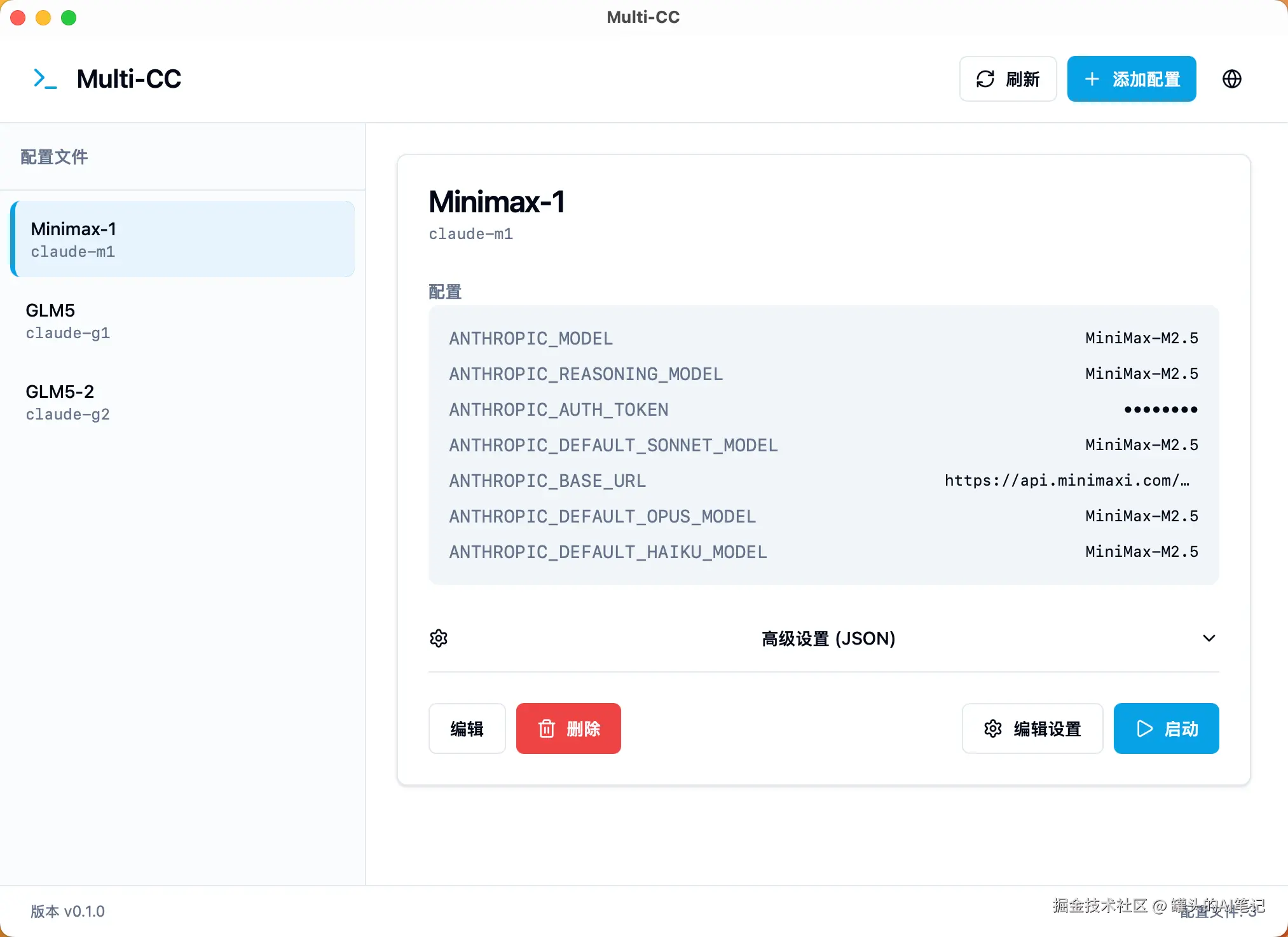
Task: Click the masked ANTHROPIC_AUTH_TOKEN value
Action: click(1160, 409)
